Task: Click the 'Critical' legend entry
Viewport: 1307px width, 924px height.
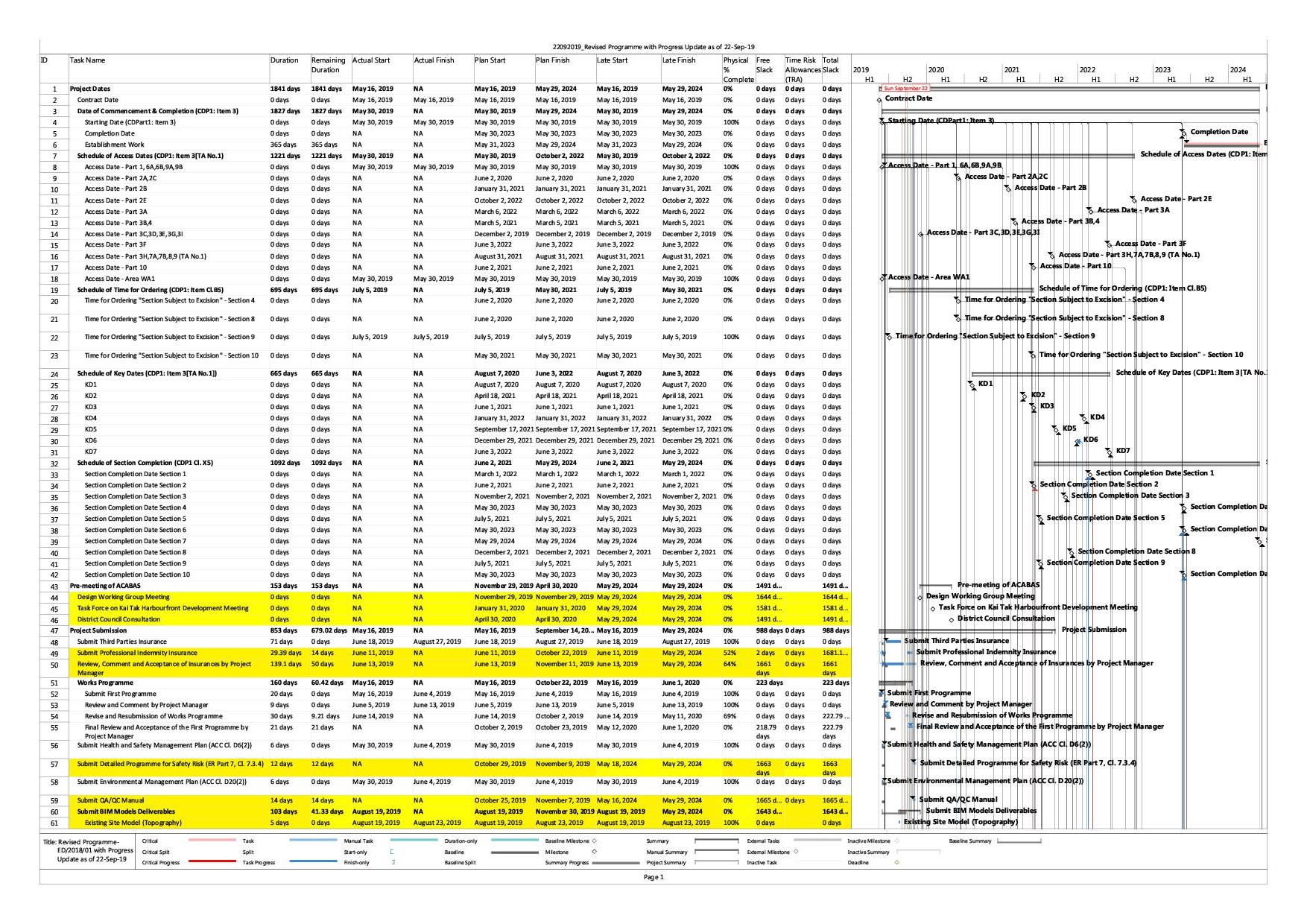Action: point(150,841)
